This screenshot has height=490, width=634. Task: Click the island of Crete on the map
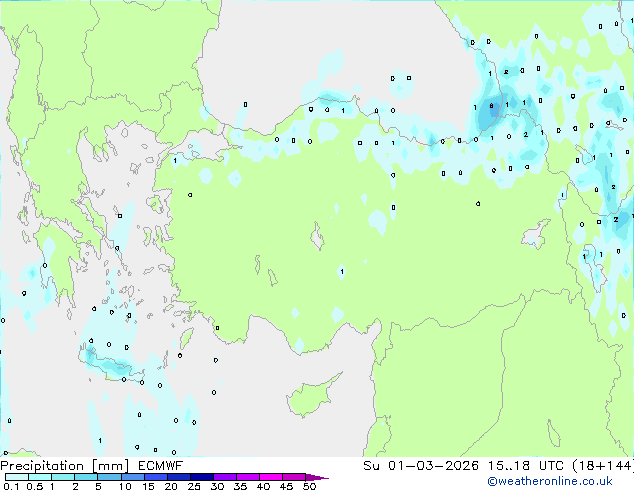tap(111, 366)
